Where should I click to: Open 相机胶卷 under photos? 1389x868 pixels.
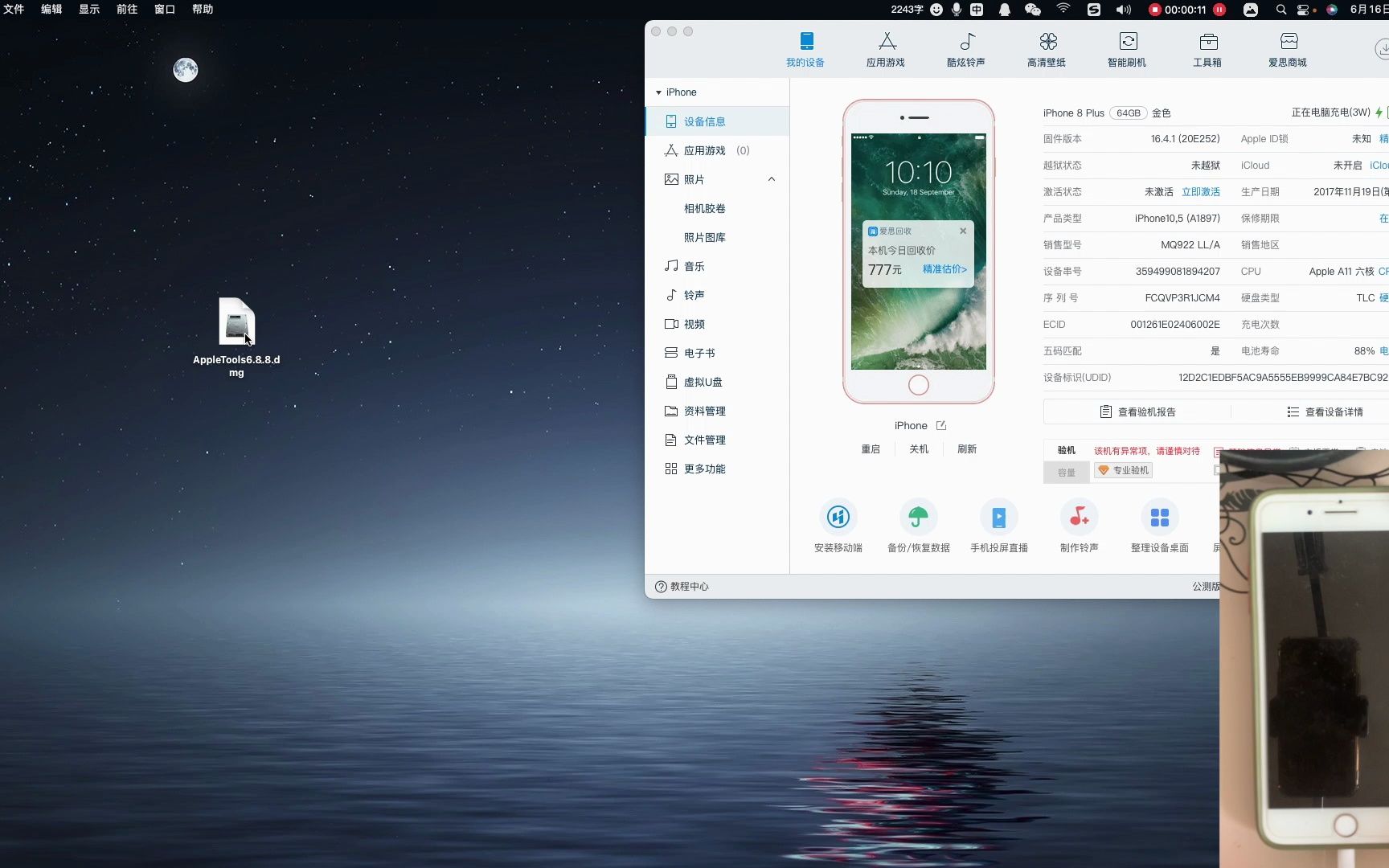pyautogui.click(x=705, y=208)
